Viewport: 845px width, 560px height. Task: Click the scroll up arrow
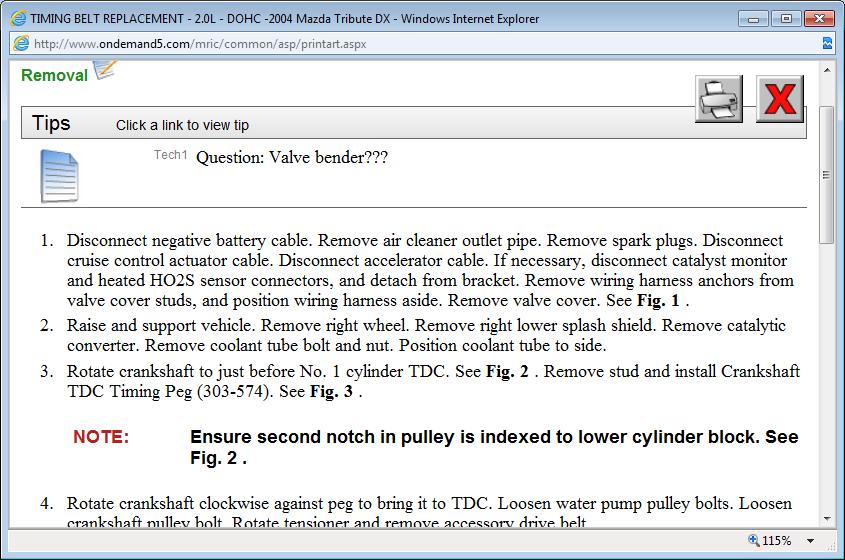[827, 70]
